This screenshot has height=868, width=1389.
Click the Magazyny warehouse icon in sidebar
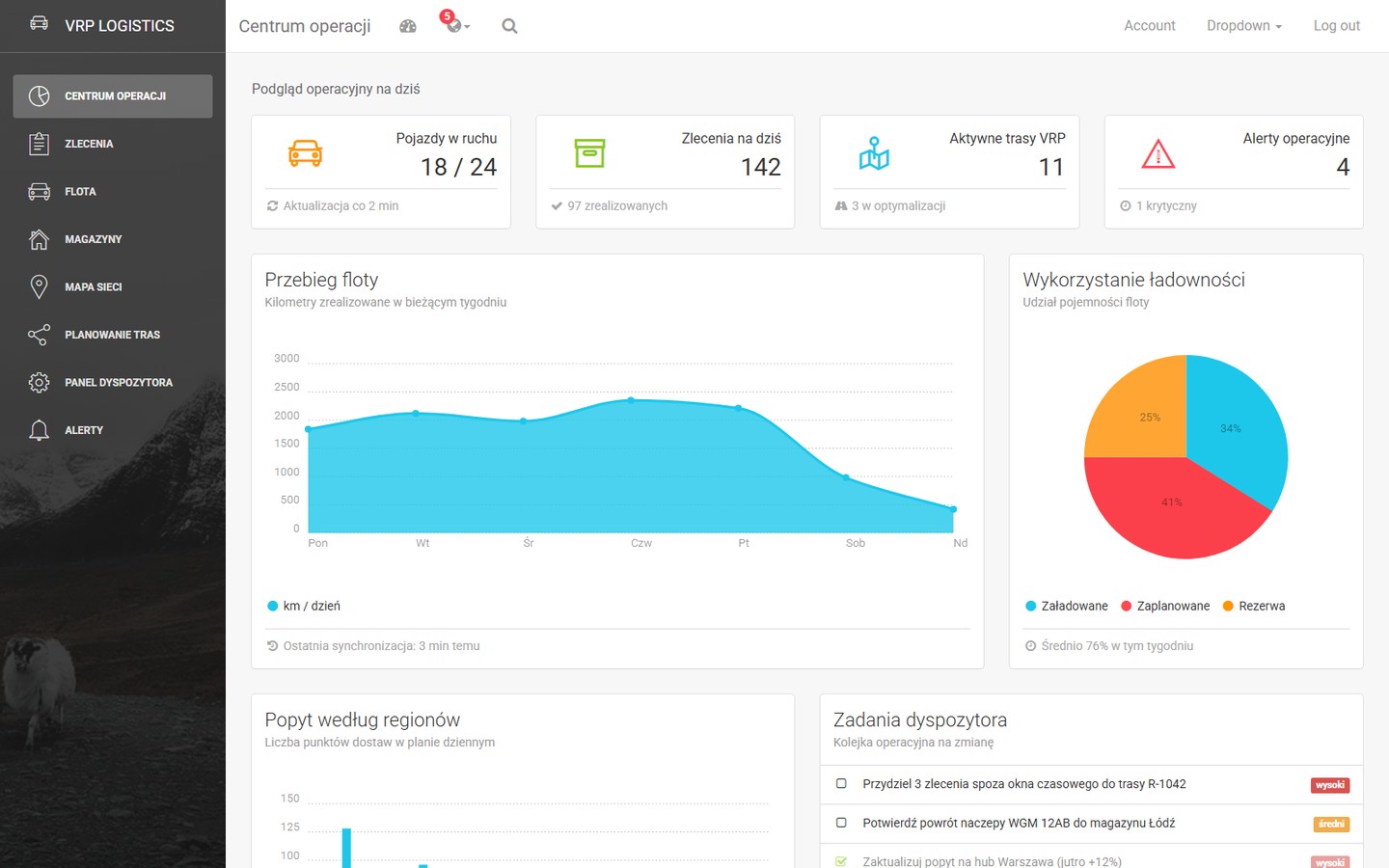click(x=39, y=239)
